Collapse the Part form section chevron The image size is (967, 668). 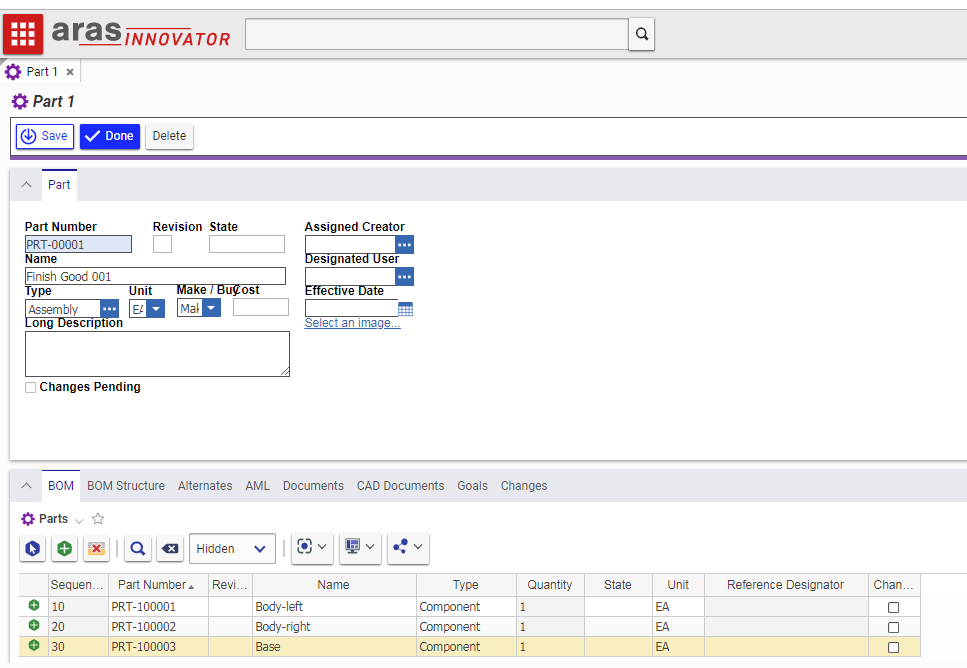point(26,185)
